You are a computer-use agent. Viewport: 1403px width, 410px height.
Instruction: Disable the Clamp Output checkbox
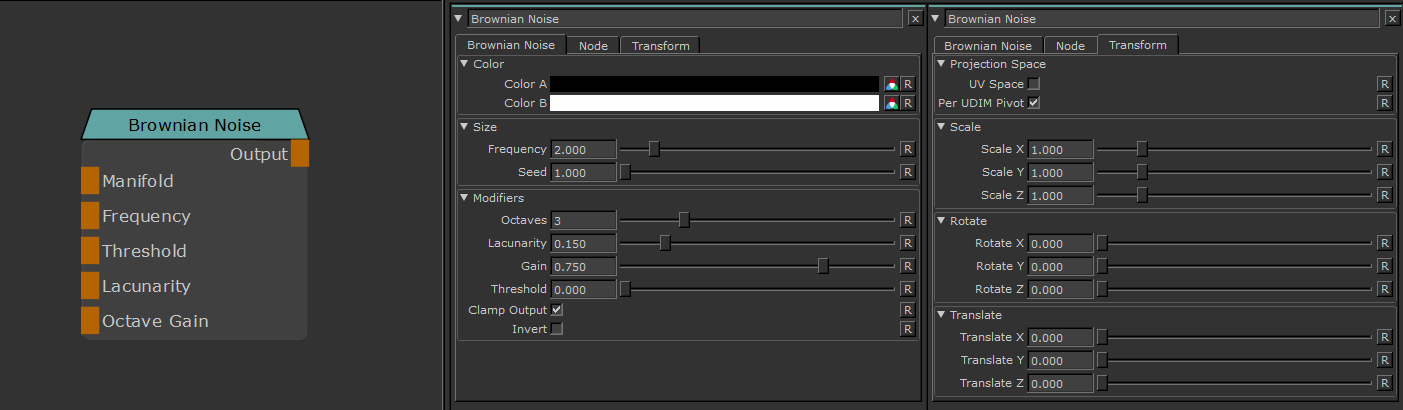[x=557, y=310]
